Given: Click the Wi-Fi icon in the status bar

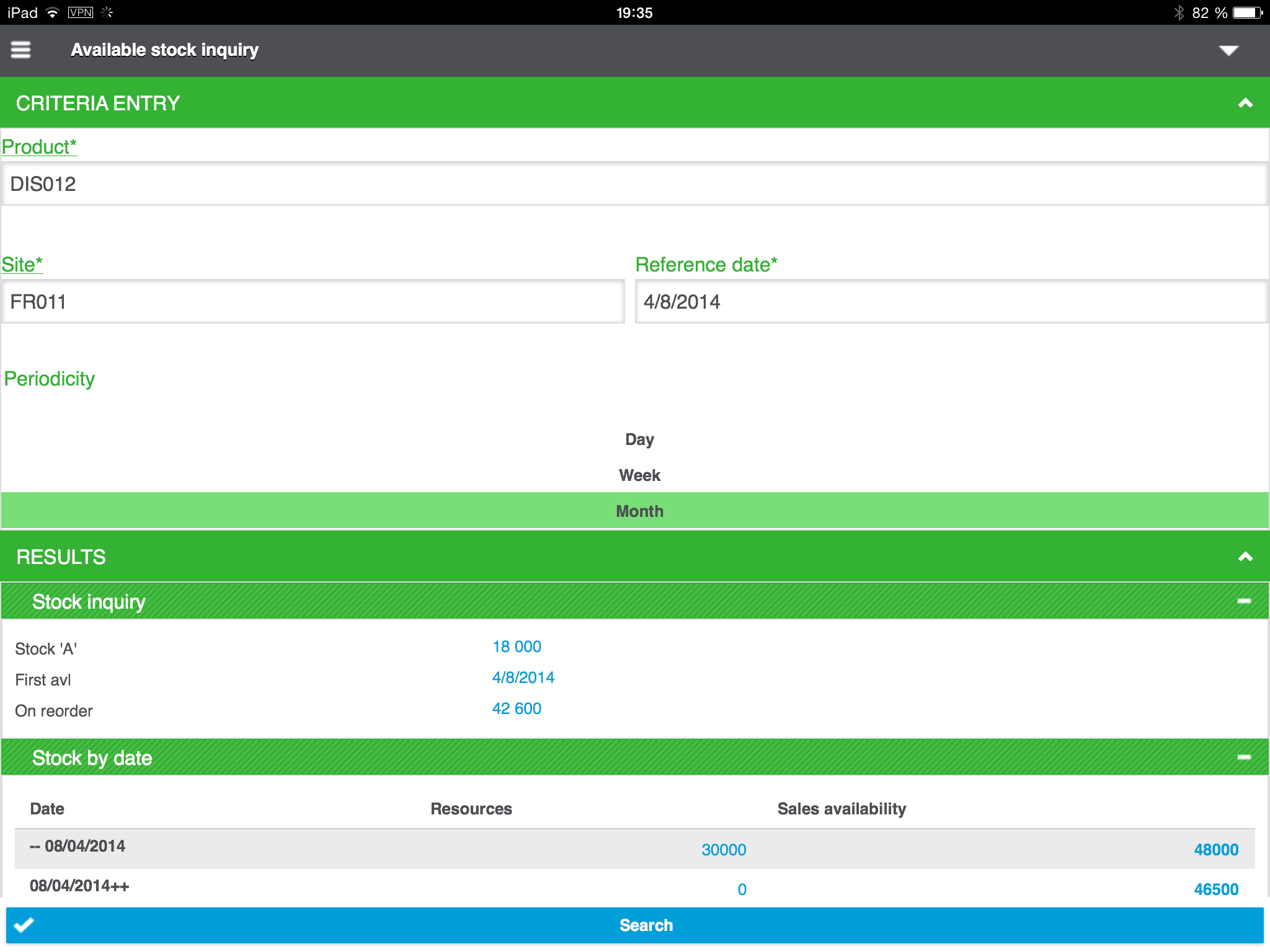Looking at the screenshot, I should [x=53, y=12].
